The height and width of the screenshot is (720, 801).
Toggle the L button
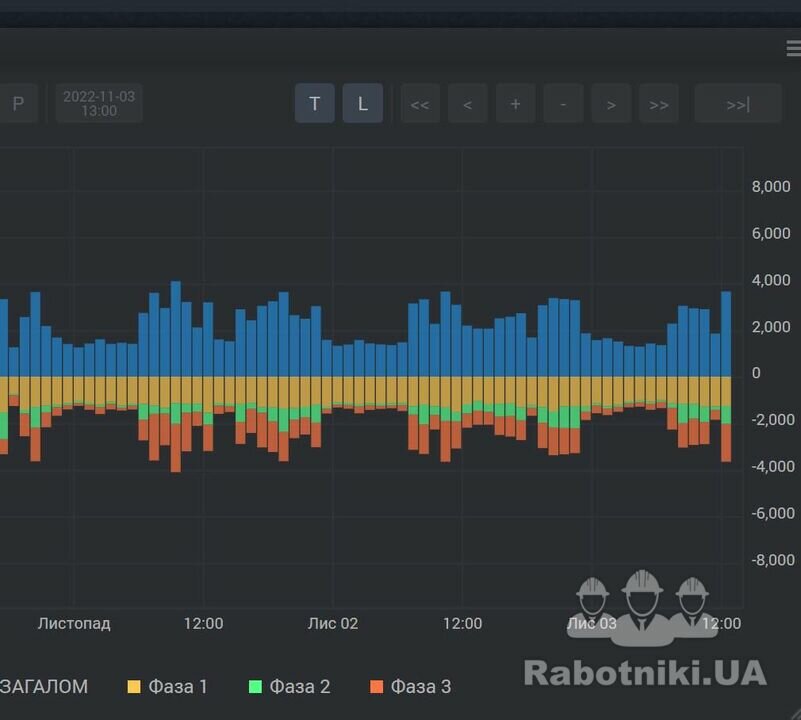pyautogui.click(x=363, y=104)
